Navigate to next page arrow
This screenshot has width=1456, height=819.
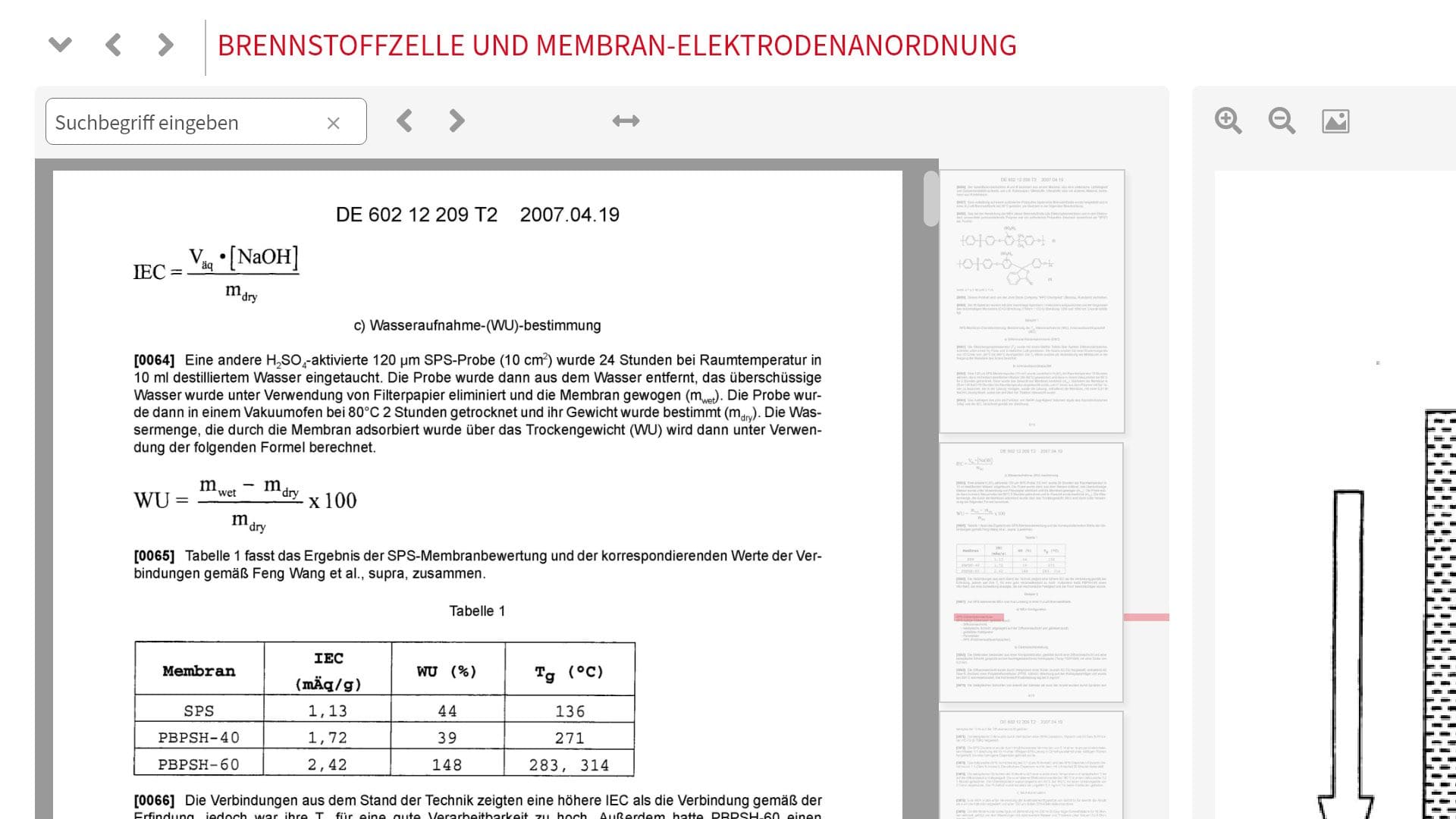(x=455, y=120)
